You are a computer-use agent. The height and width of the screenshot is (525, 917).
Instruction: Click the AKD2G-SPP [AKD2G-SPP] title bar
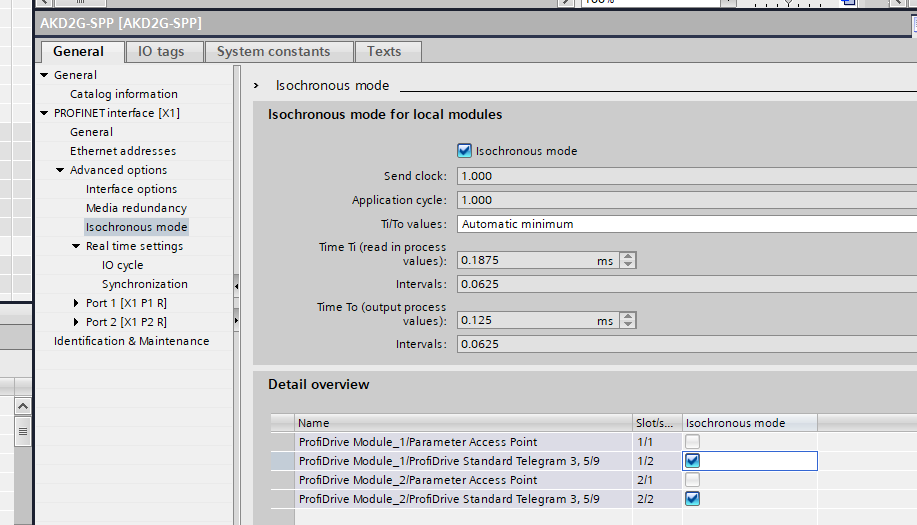tap(475, 23)
